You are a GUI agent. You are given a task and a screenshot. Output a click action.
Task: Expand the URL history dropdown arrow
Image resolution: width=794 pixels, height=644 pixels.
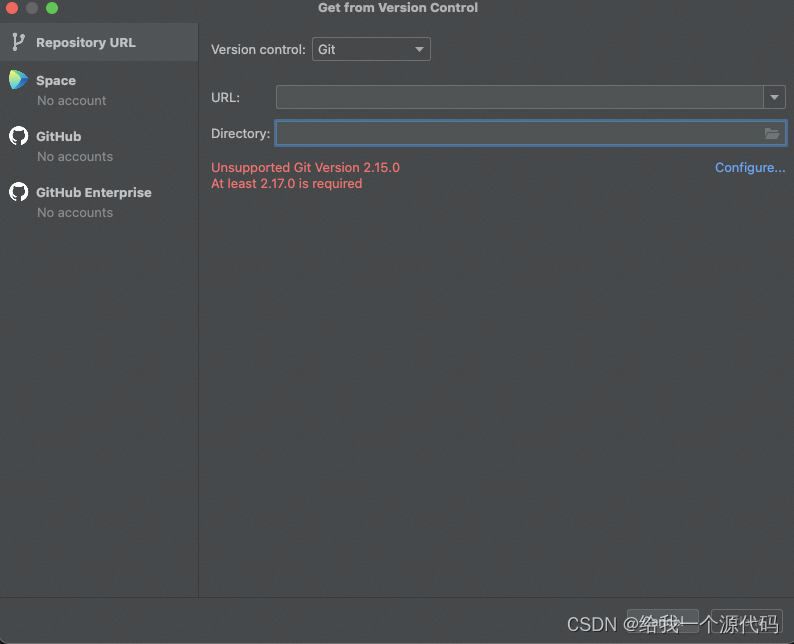(774, 97)
